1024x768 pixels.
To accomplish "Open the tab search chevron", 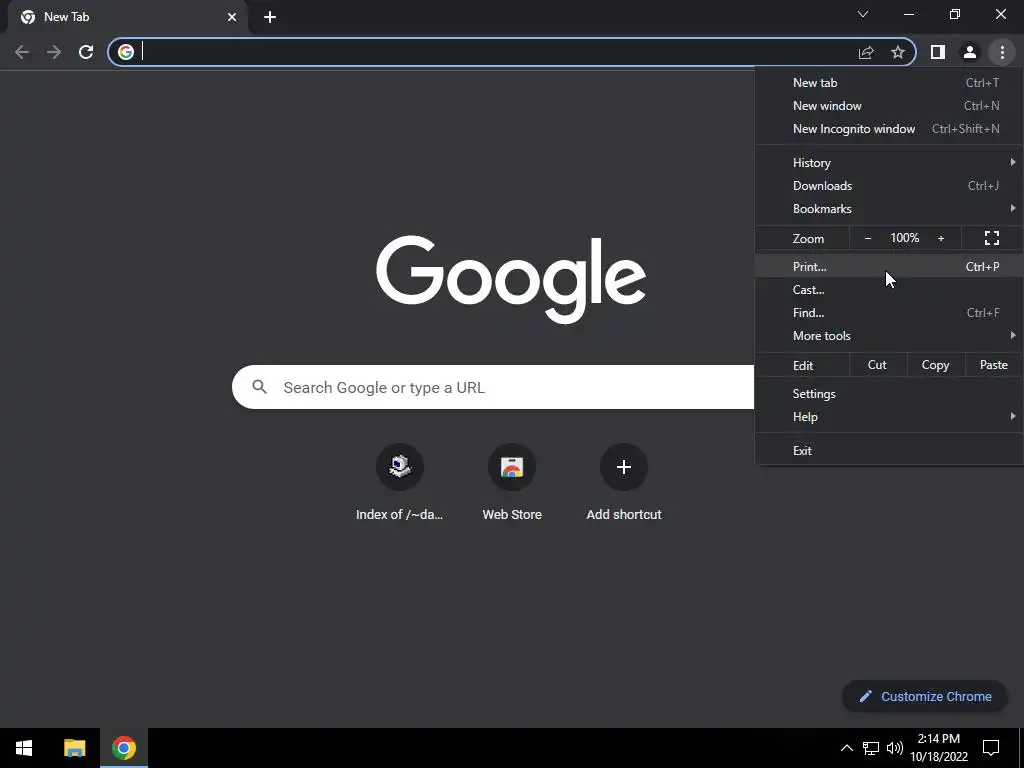I will pyautogui.click(x=863, y=14).
